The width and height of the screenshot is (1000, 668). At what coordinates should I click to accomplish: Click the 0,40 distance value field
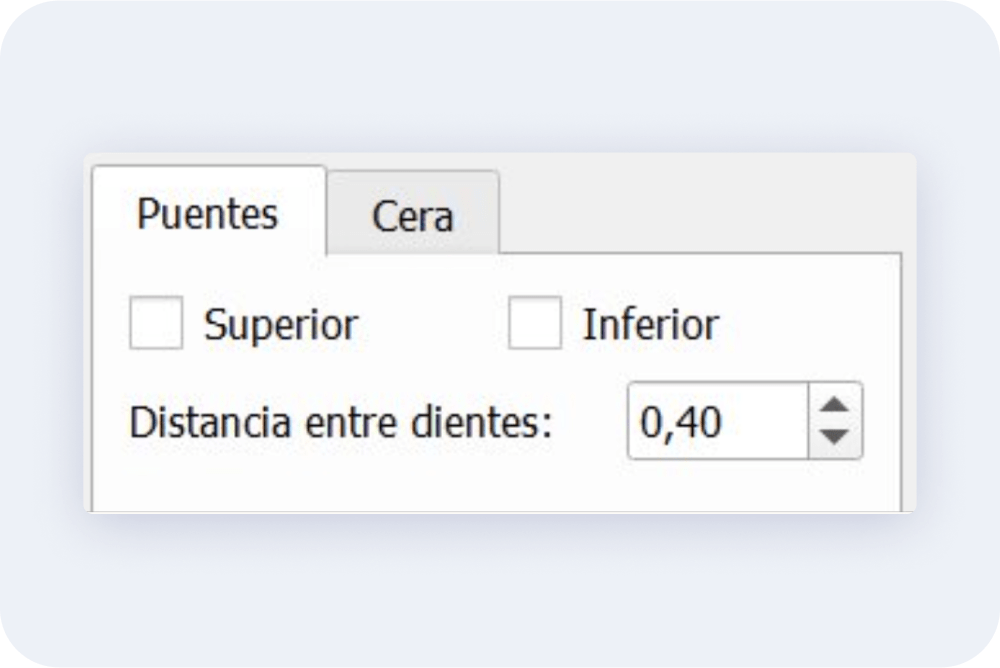tap(718, 421)
